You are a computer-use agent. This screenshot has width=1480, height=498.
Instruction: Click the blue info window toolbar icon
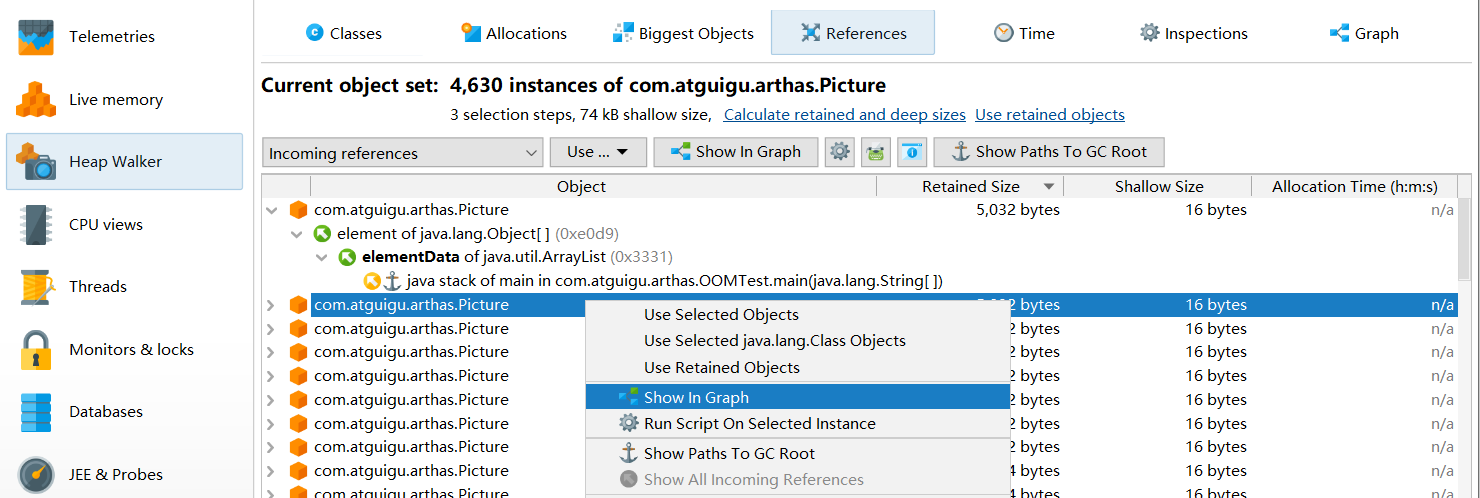click(x=912, y=152)
